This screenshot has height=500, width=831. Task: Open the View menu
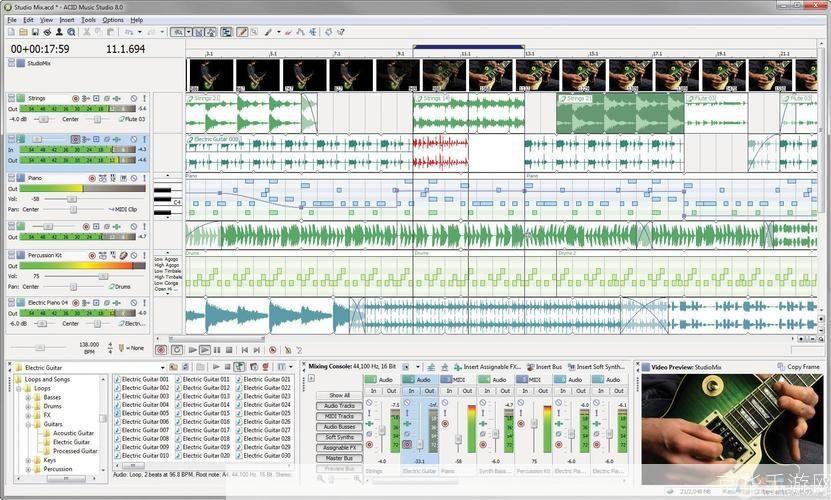coord(46,20)
